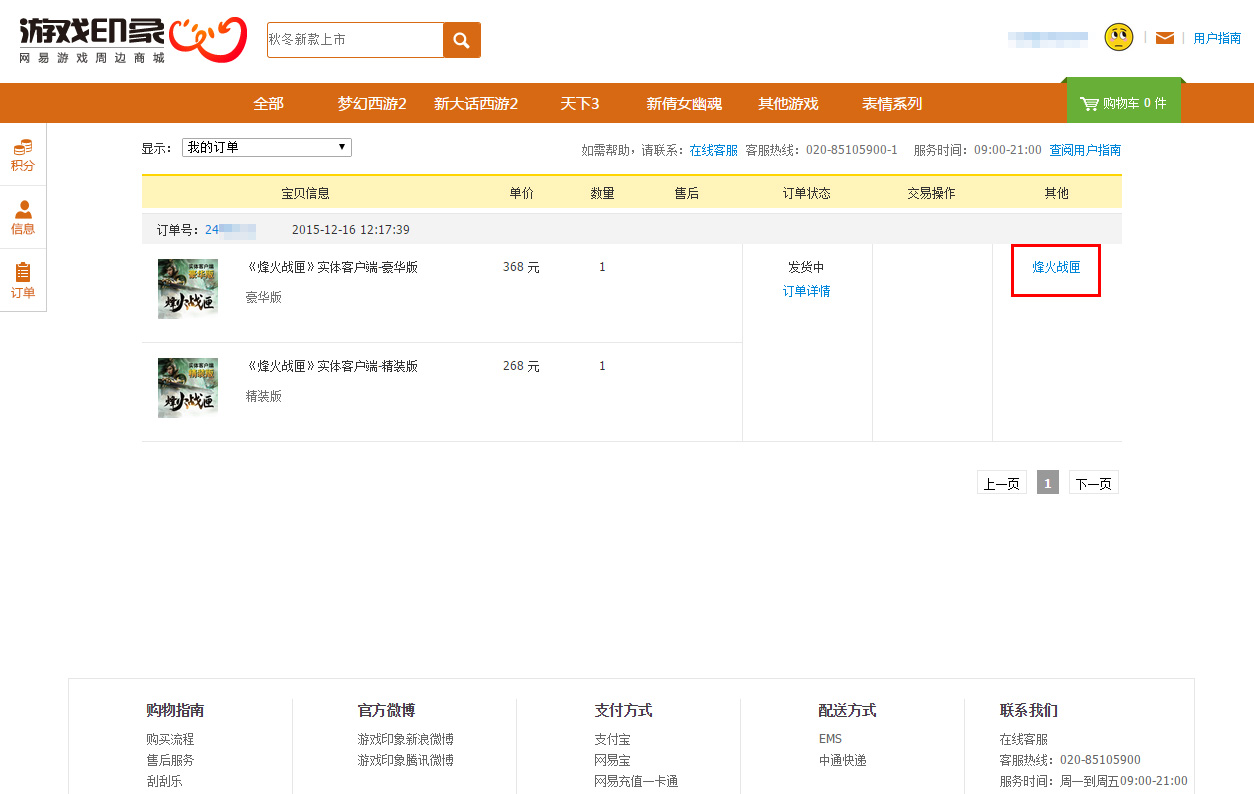Click the 游戏印象 site logo
1254x794 pixels.
(x=132, y=40)
